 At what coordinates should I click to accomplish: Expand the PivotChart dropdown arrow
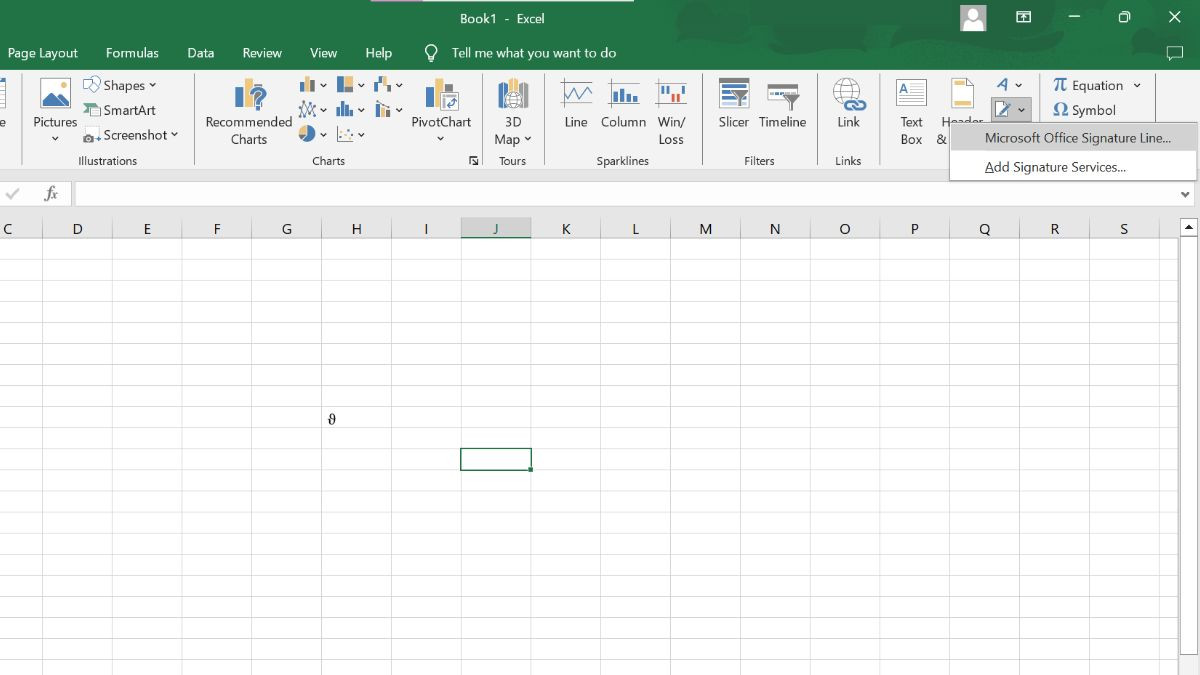[x=441, y=139]
